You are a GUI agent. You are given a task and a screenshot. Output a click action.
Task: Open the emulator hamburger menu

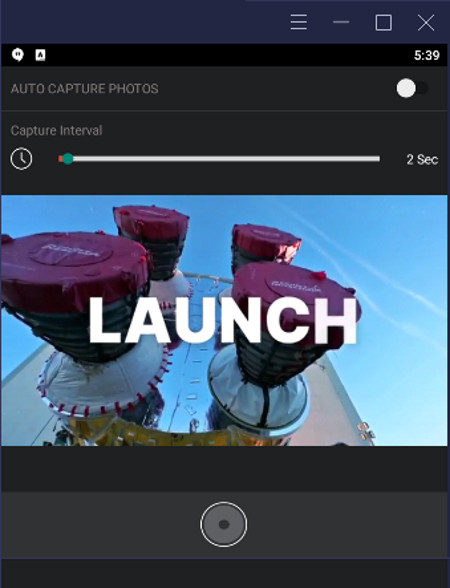coord(298,22)
